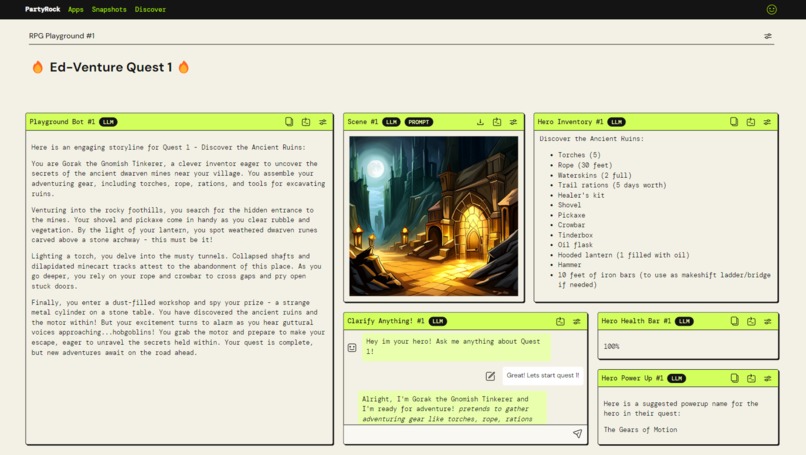Click box-with-arrow icon in Scene #1 header
Viewport: 806px width, 455px height.
tap(497, 122)
